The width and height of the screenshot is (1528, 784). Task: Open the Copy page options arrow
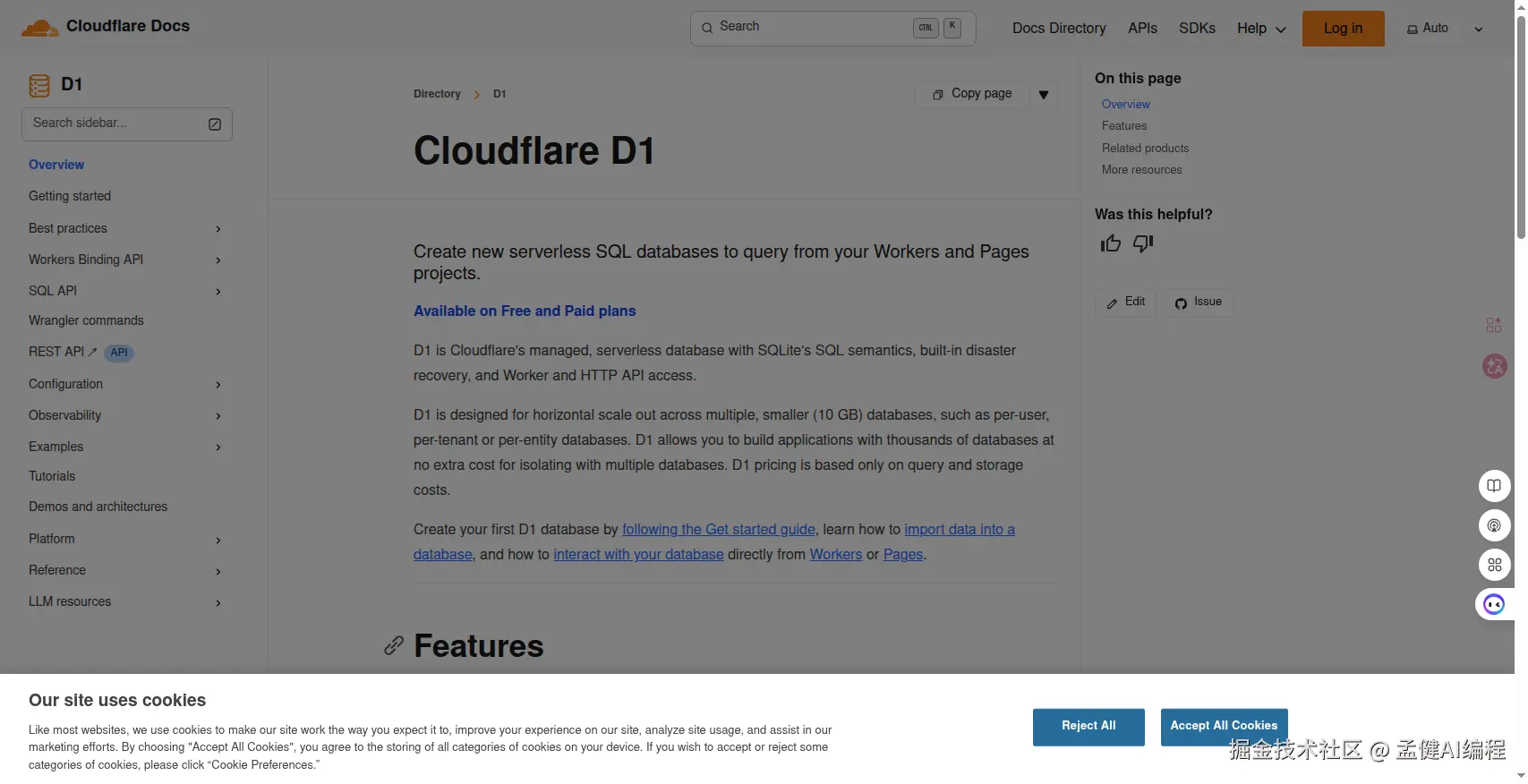pos(1044,95)
